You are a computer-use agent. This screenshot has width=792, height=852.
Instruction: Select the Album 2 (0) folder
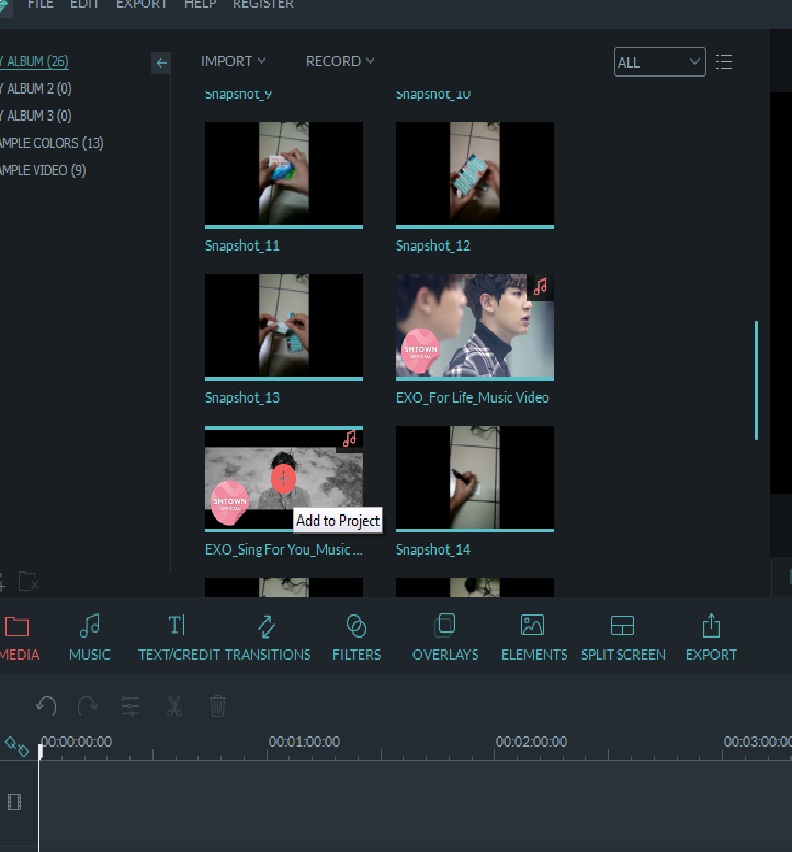[x=36, y=89]
